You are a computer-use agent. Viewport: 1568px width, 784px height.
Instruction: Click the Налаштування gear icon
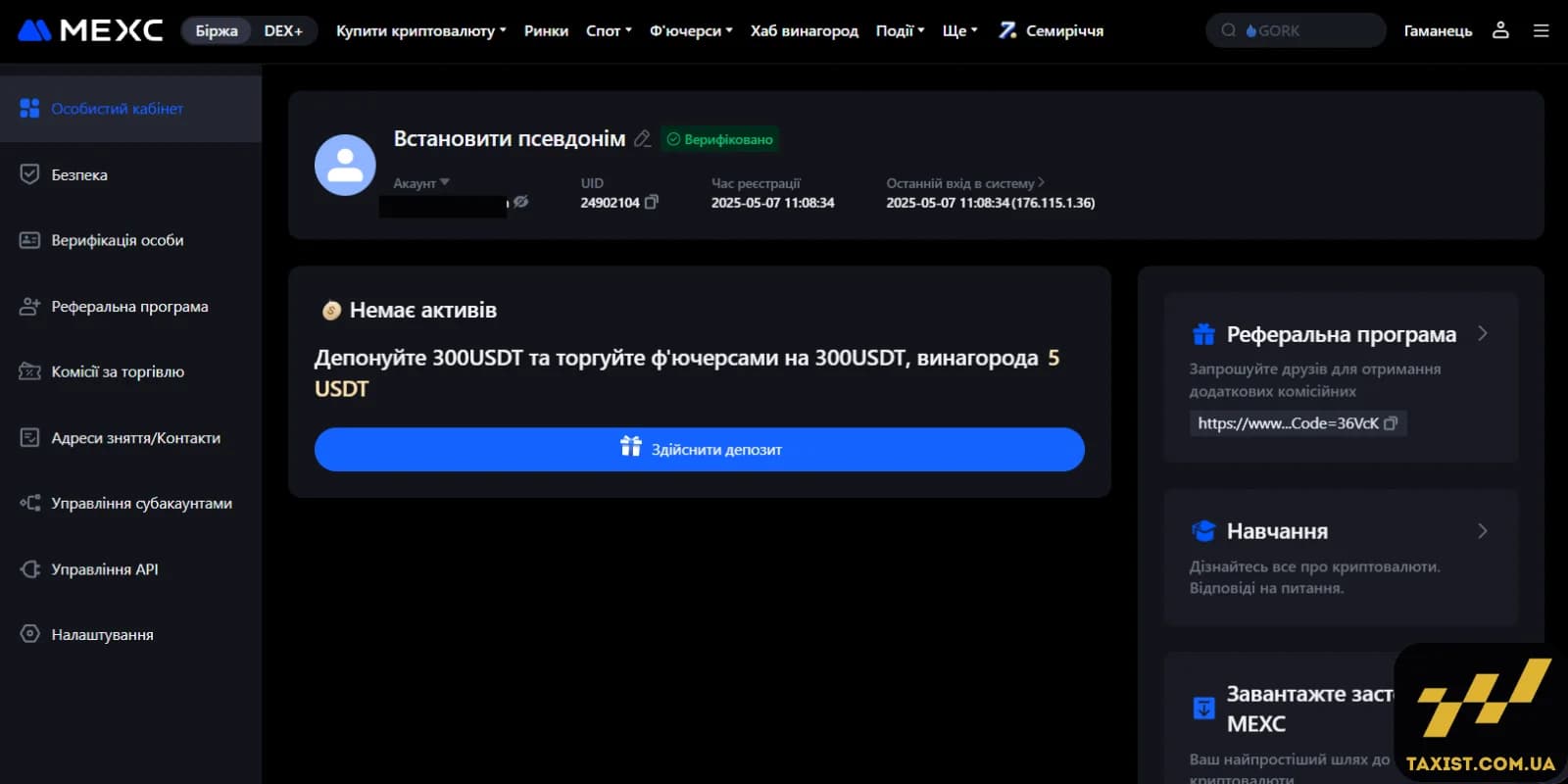click(x=30, y=634)
